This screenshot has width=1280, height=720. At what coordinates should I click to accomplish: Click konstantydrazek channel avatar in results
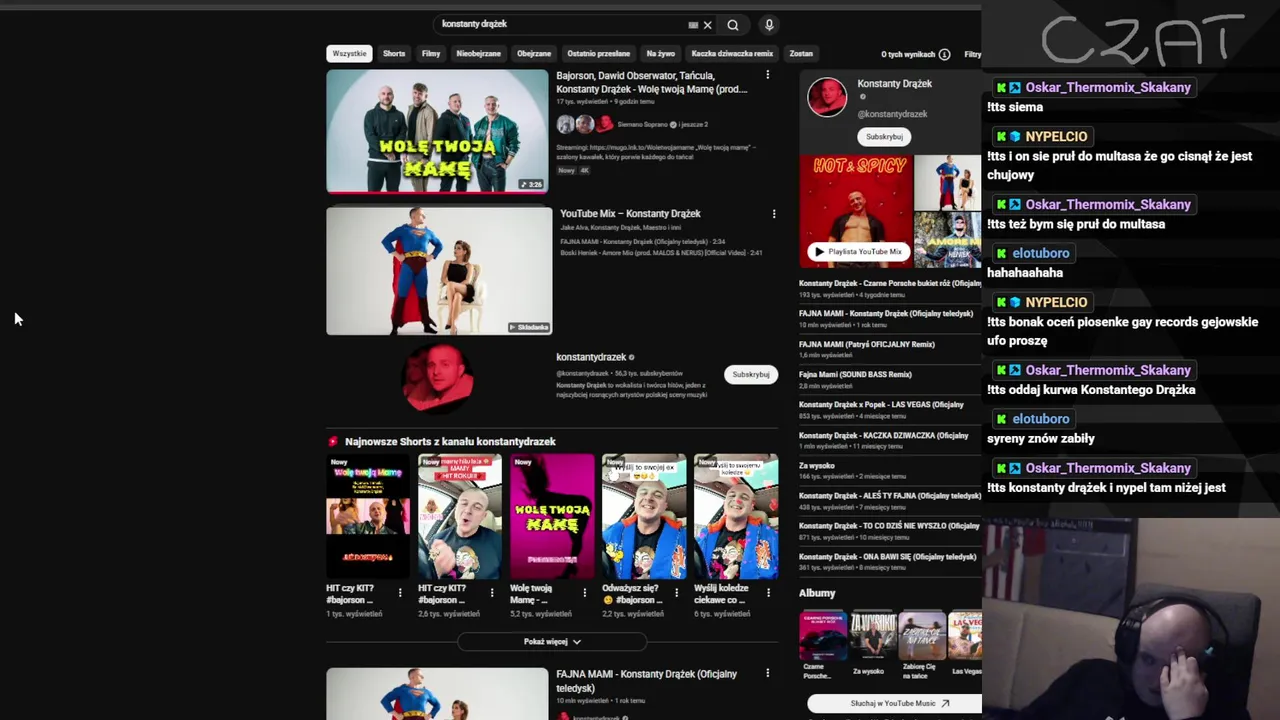(x=438, y=378)
